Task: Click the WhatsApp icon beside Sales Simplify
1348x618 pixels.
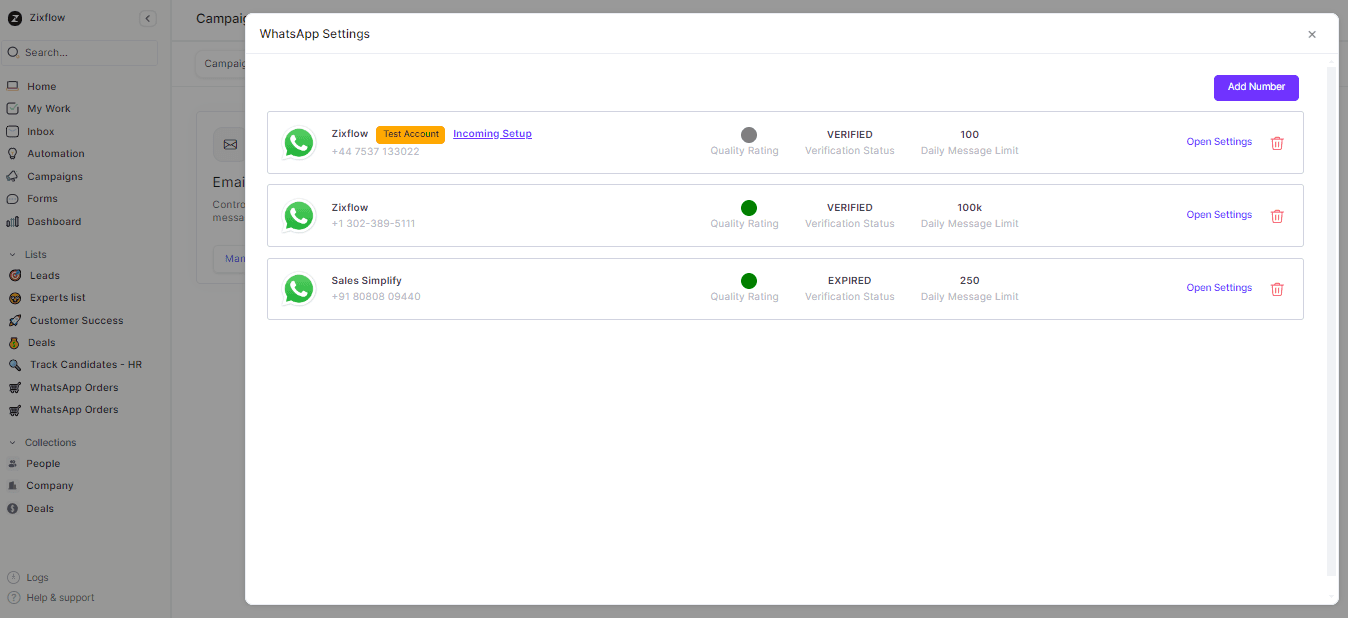Action: tap(299, 288)
